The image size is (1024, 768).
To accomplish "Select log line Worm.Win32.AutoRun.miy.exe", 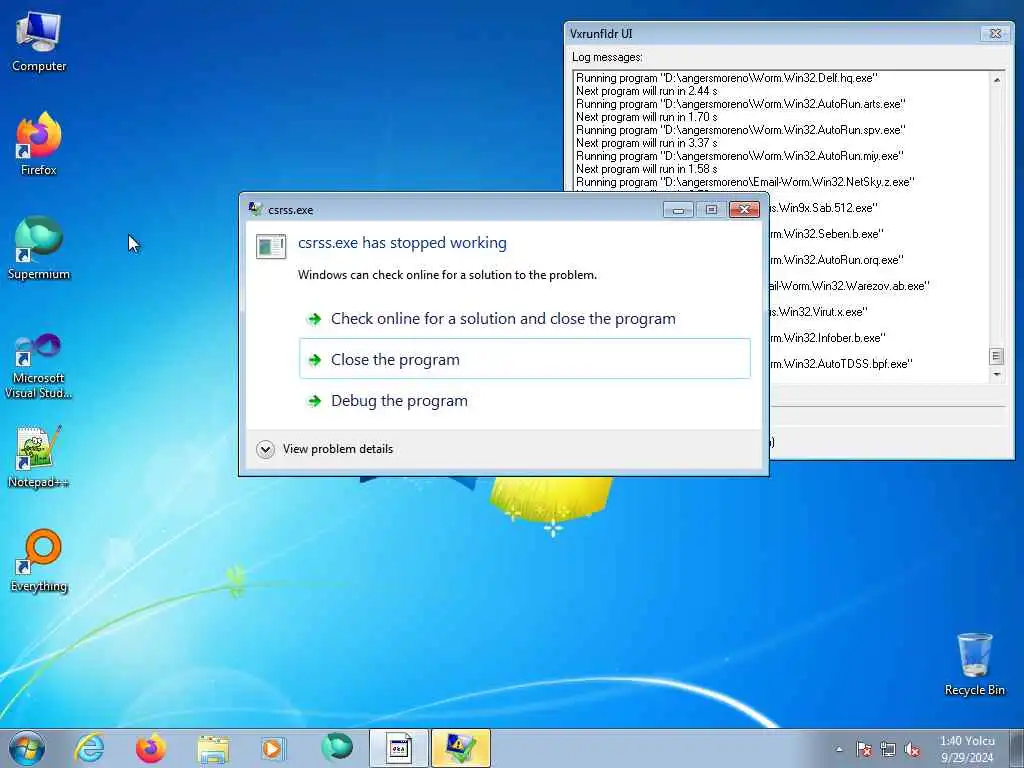I will pos(740,156).
